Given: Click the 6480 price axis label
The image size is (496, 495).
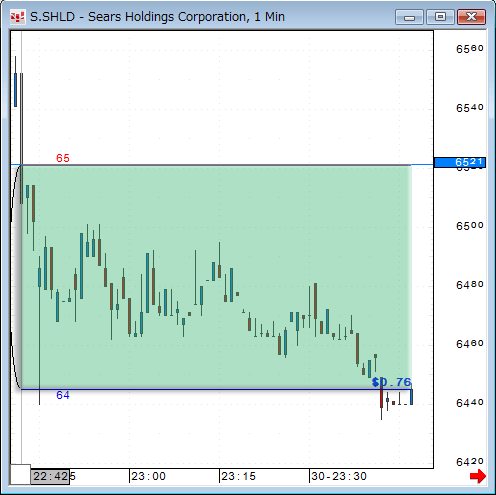Looking at the screenshot, I should [x=470, y=285].
